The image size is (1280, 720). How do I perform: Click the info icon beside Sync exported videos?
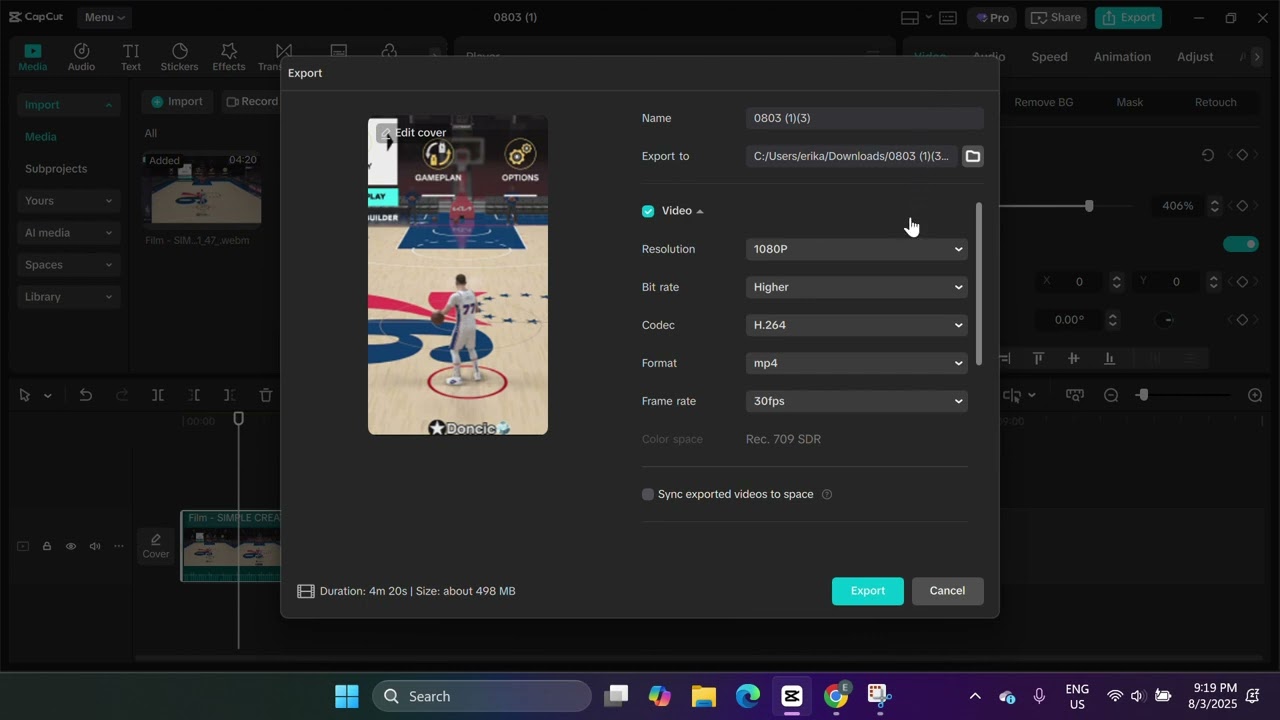tap(827, 494)
